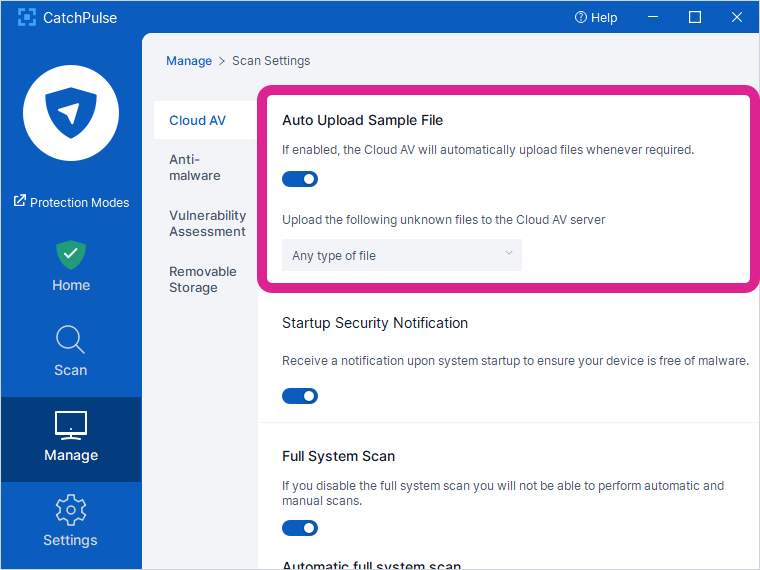Click the 'Scan Settings' breadcrumb text

click(271, 61)
